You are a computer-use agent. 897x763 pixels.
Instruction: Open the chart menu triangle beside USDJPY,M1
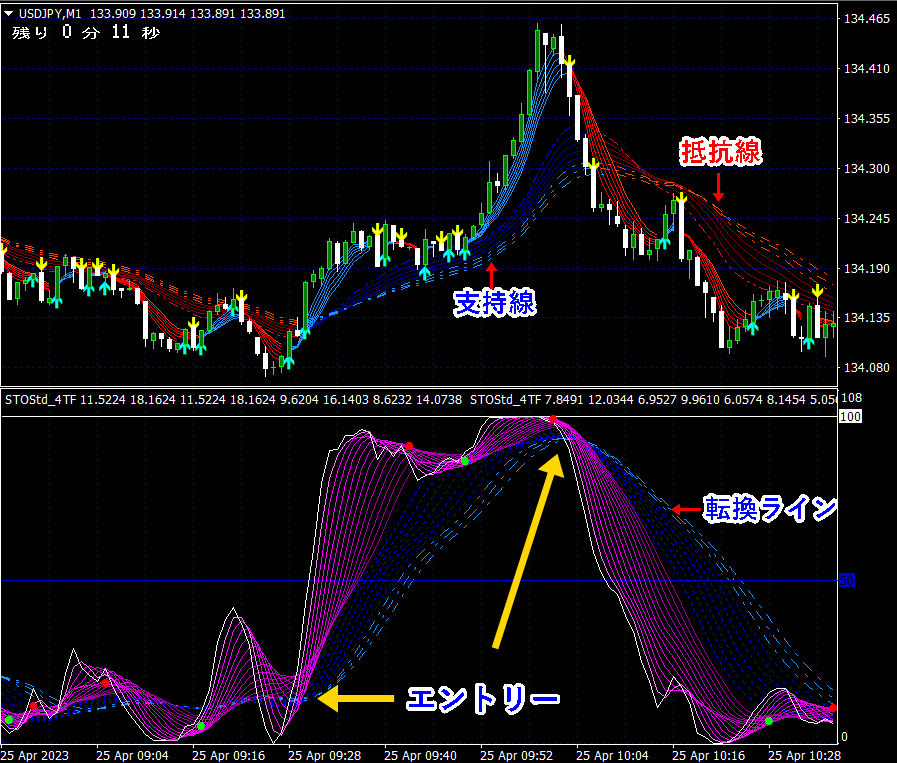click(10, 14)
